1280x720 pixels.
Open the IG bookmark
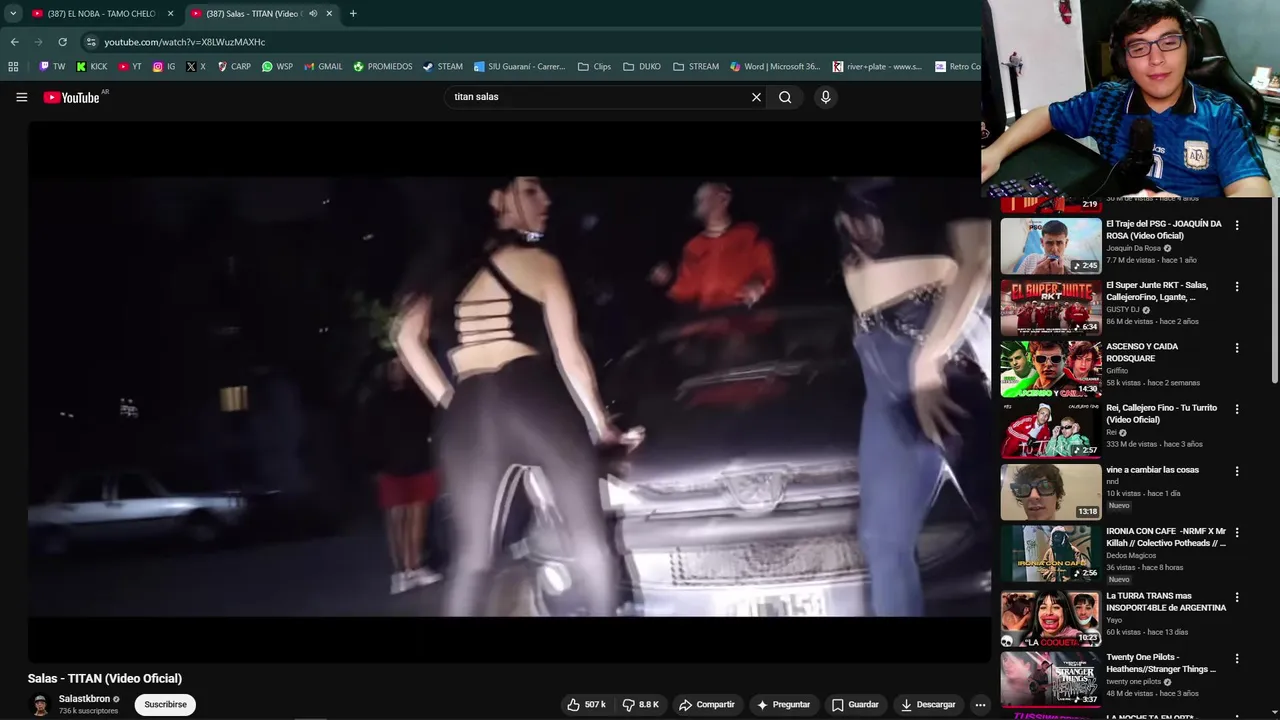tap(164, 67)
